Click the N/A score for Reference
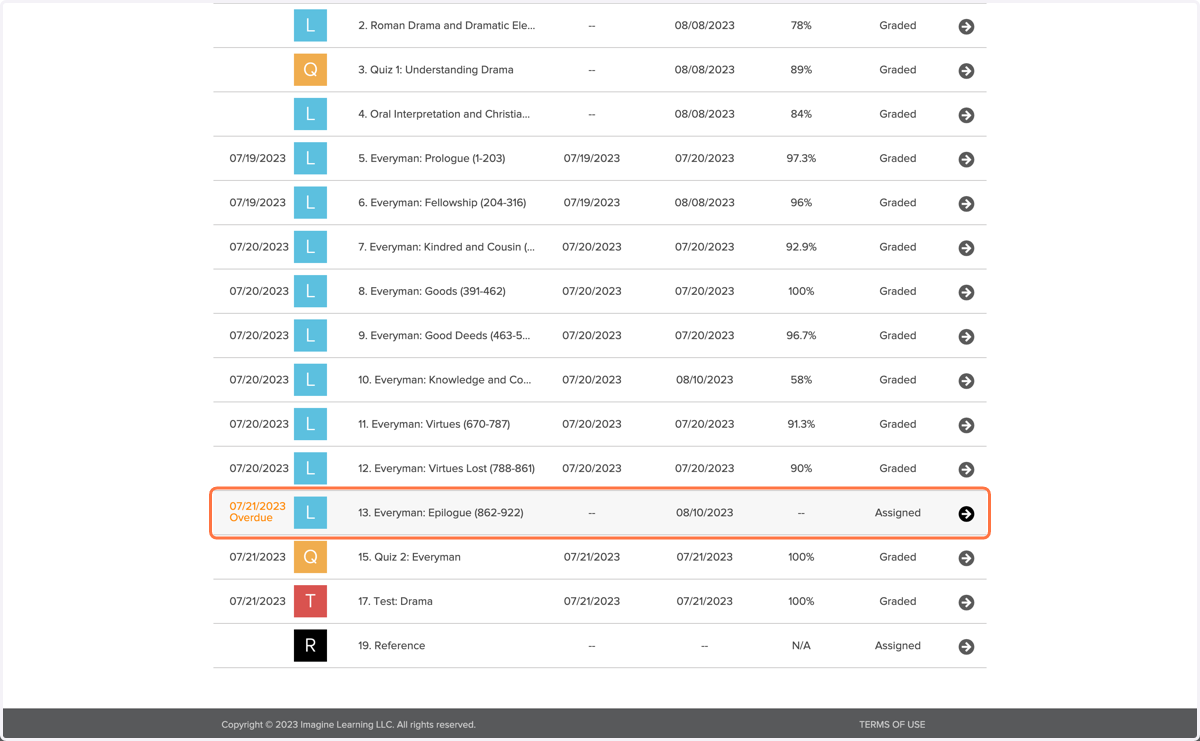 pos(801,646)
